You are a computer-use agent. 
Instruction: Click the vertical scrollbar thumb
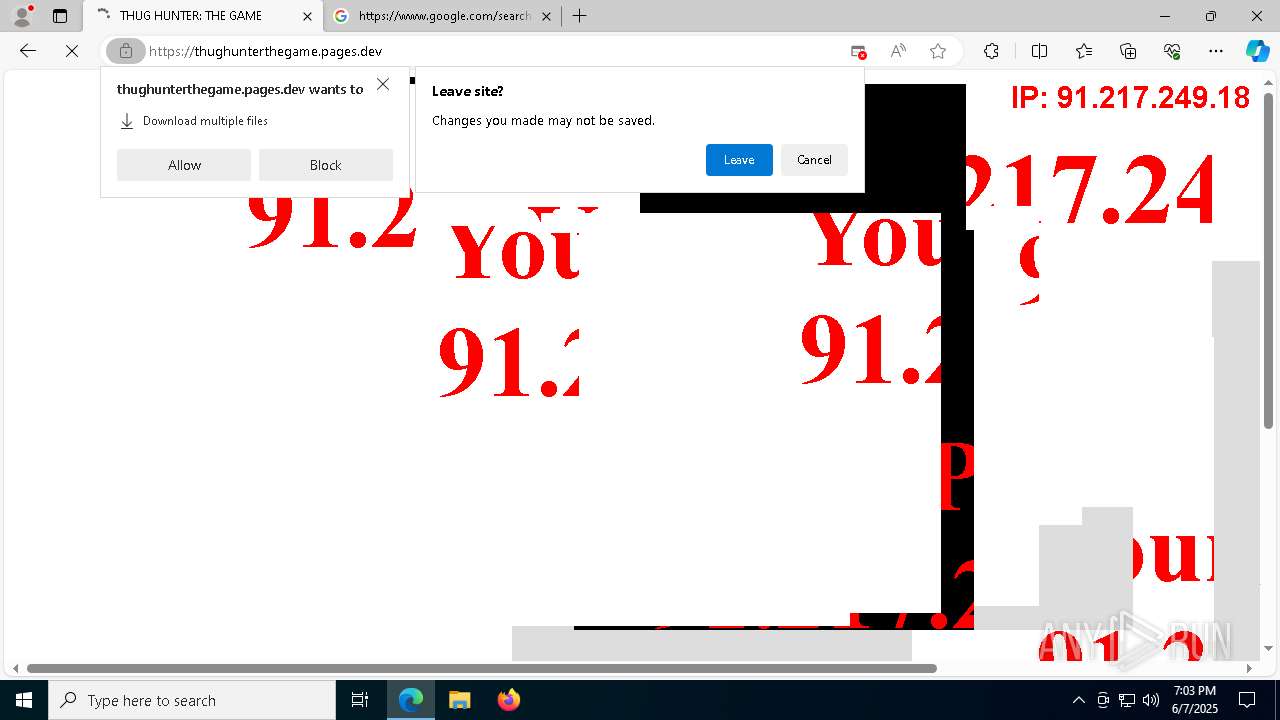pos(1269,260)
